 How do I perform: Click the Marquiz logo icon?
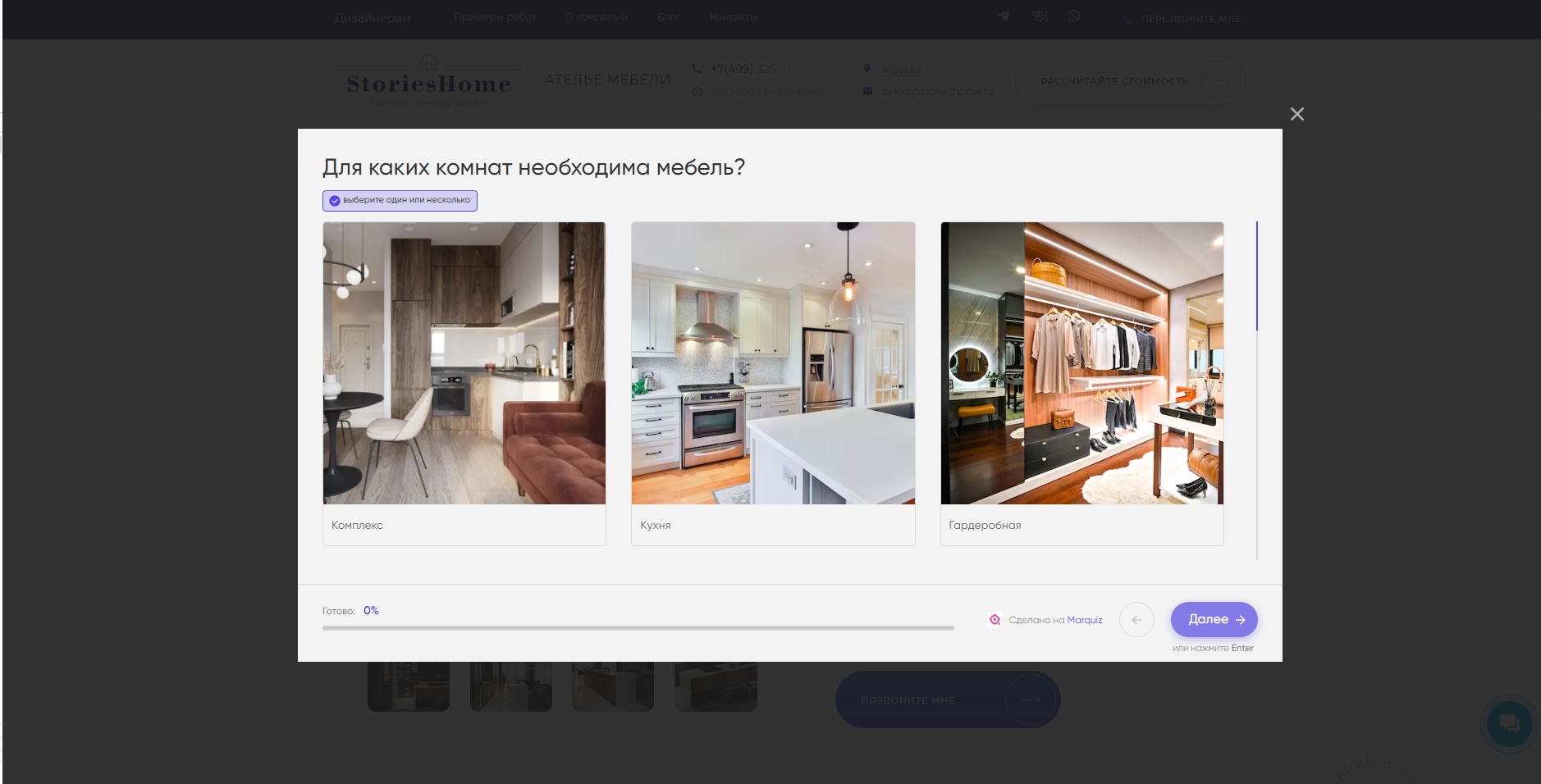coord(995,620)
